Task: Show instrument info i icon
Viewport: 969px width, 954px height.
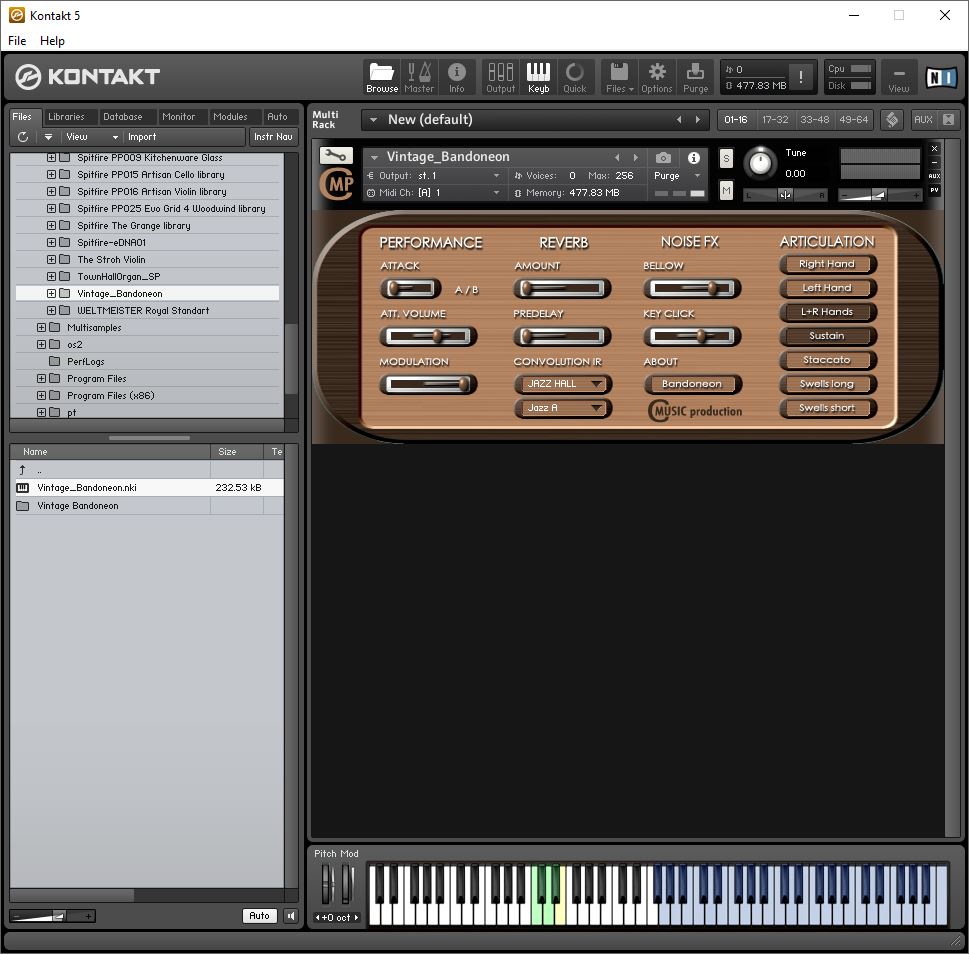Action: (694, 158)
